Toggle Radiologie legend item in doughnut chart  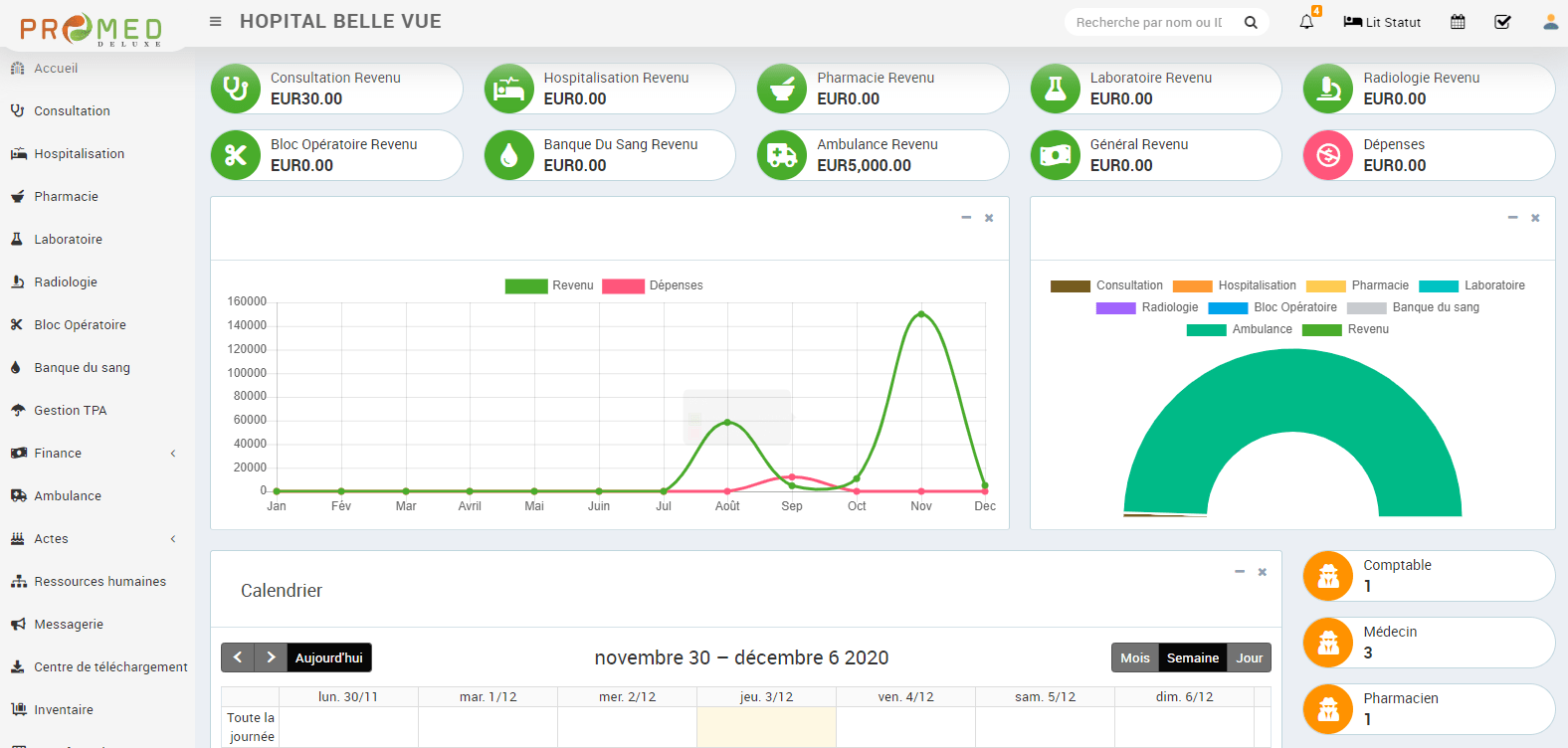[x=1147, y=307]
